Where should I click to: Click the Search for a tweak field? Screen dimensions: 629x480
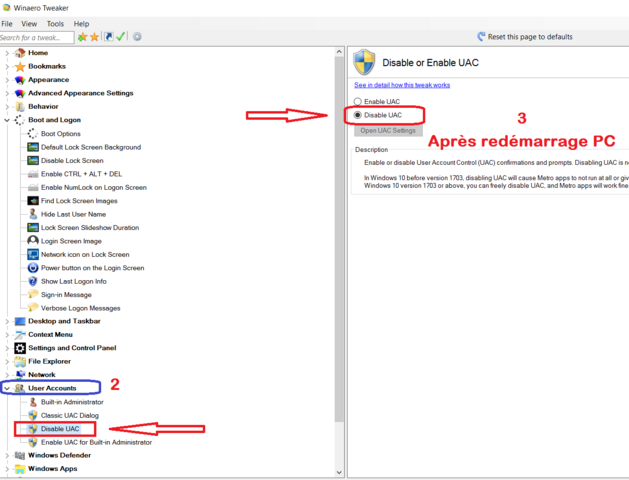pos(38,37)
